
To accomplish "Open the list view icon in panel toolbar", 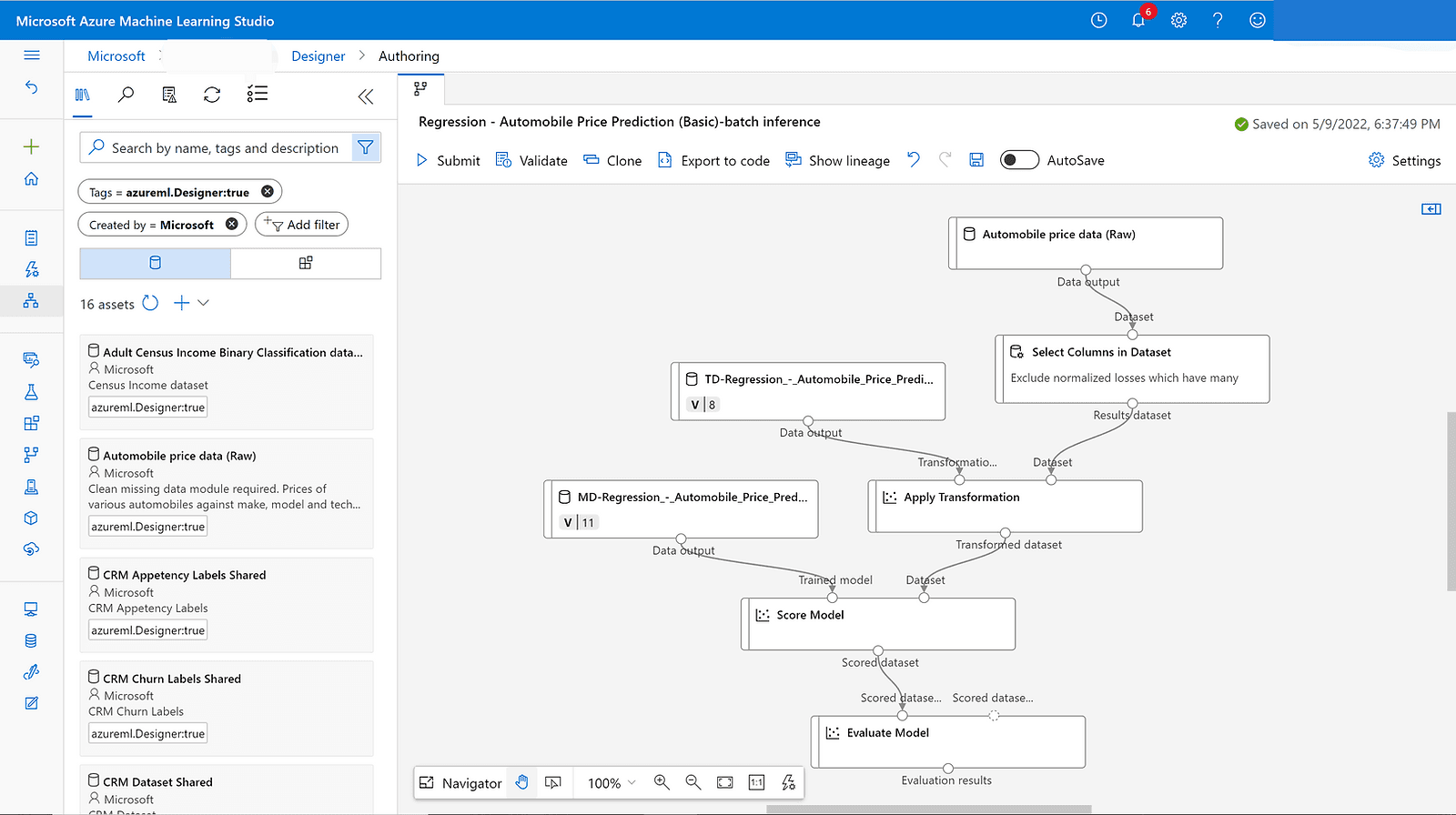I will pos(258,94).
